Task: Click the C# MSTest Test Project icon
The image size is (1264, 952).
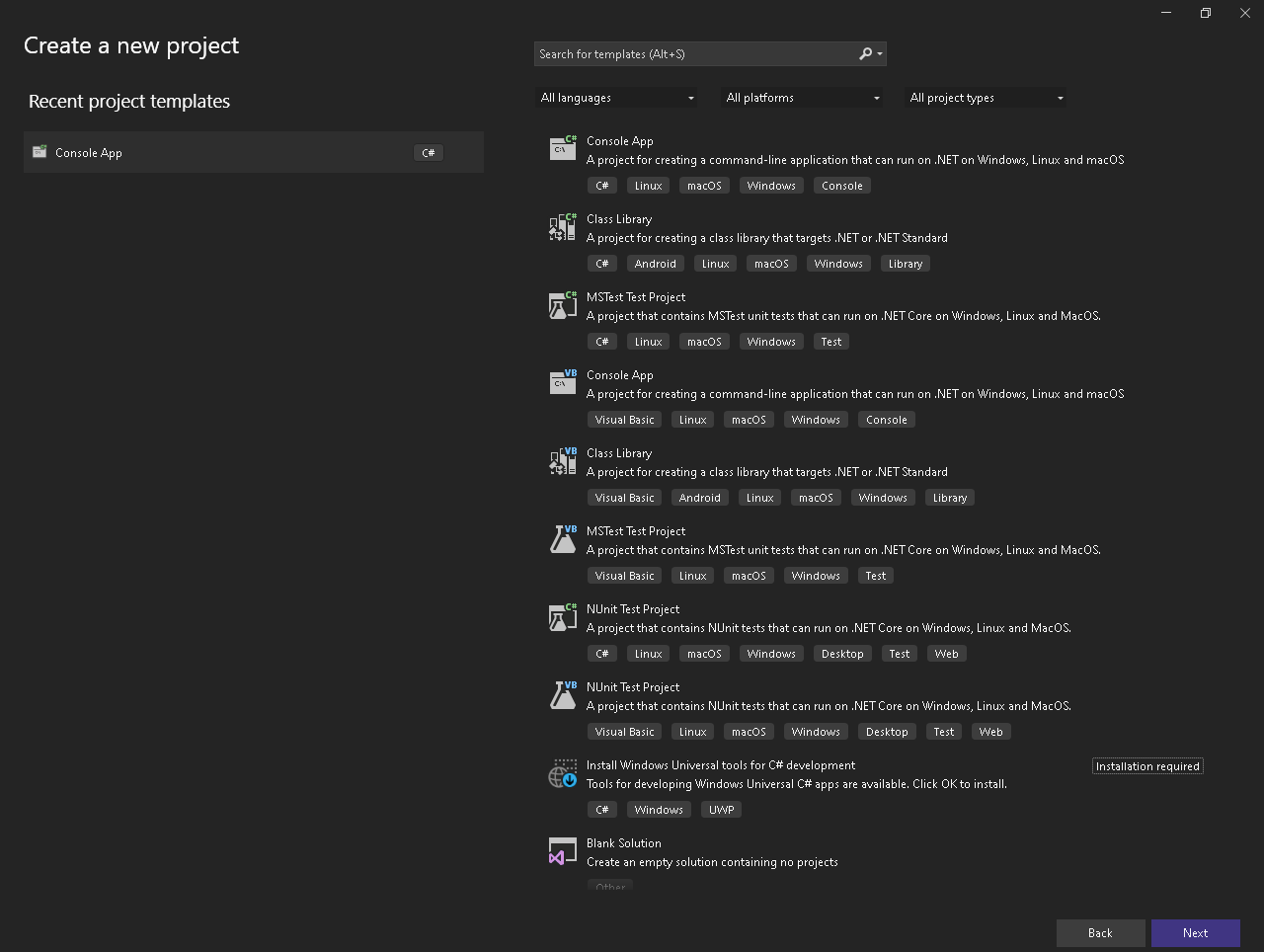Action: (563, 305)
